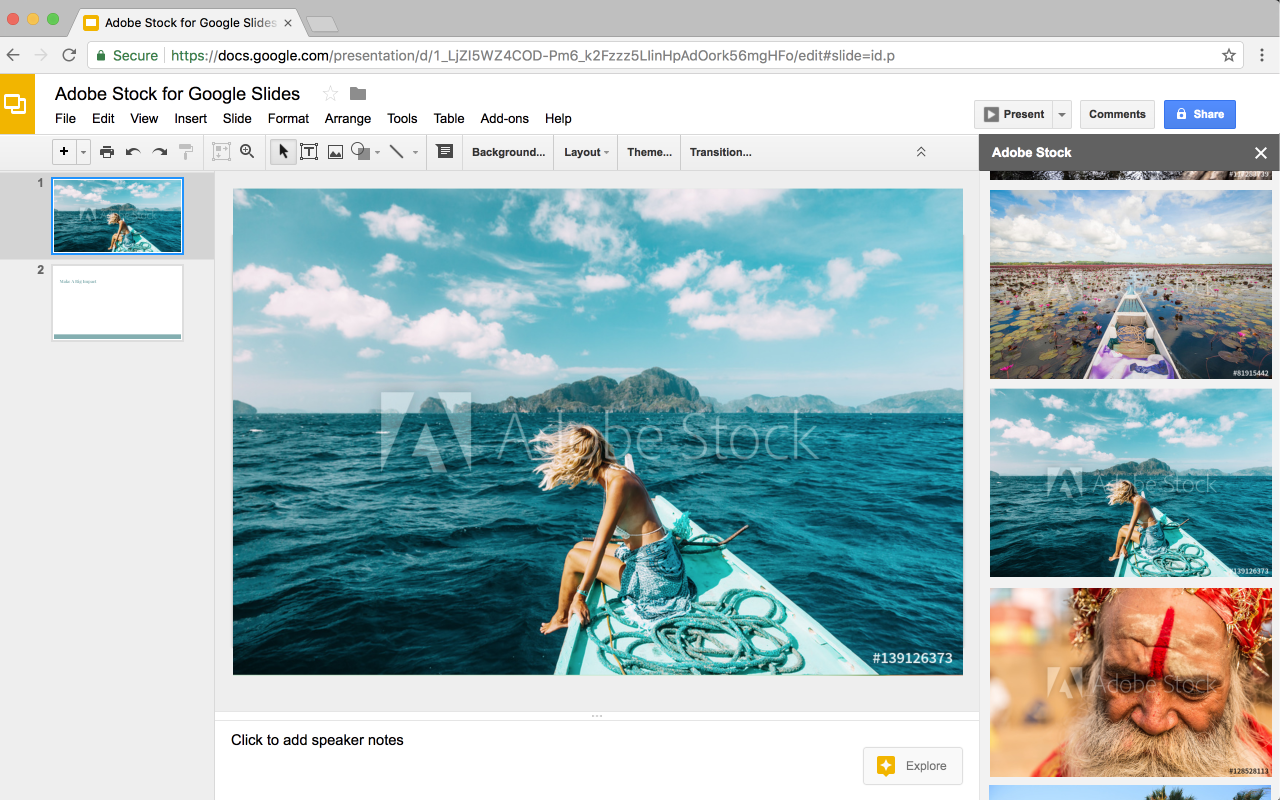
Task: Select the text box tool
Action: coord(309,152)
